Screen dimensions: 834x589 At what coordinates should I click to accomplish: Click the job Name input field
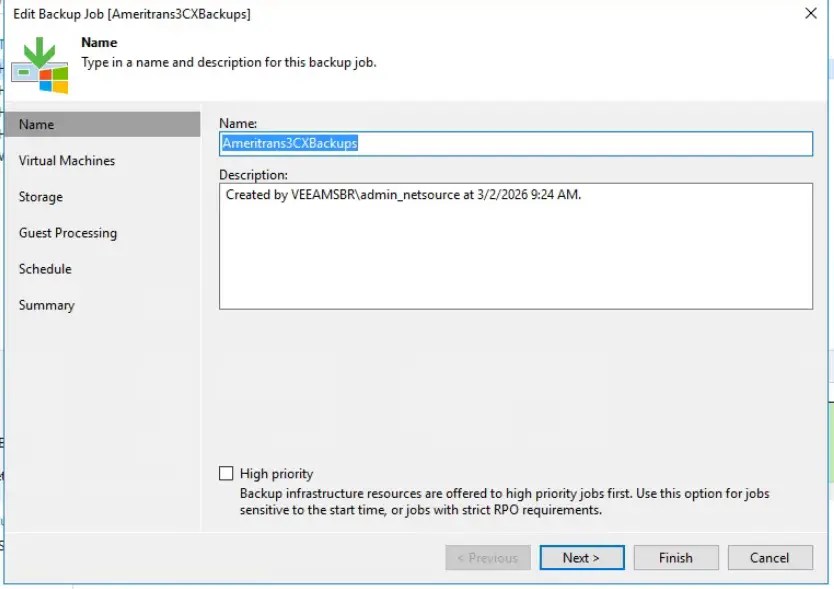coord(515,144)
